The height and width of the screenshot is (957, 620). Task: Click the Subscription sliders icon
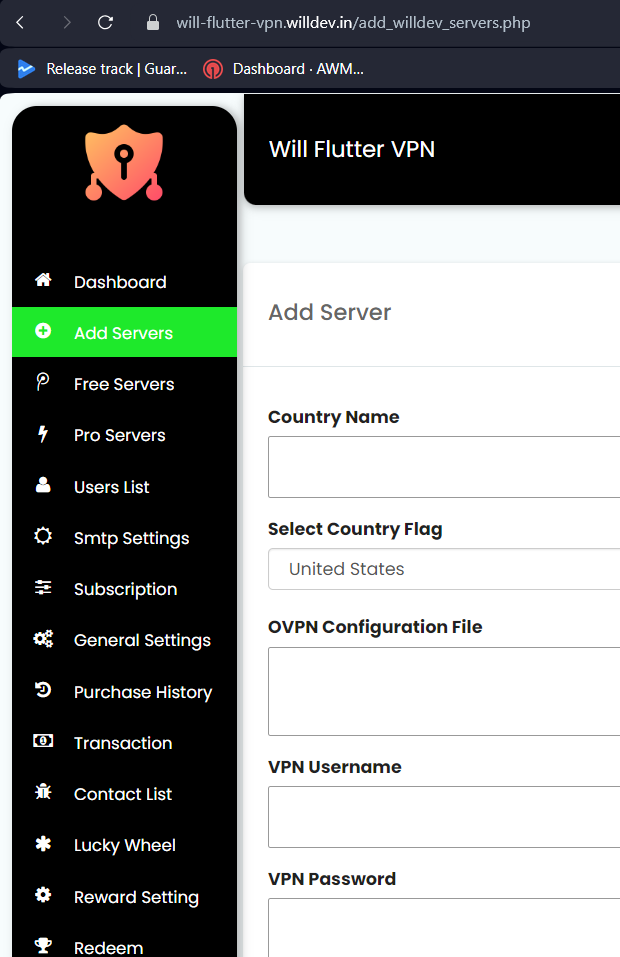[x=43, y=588]
